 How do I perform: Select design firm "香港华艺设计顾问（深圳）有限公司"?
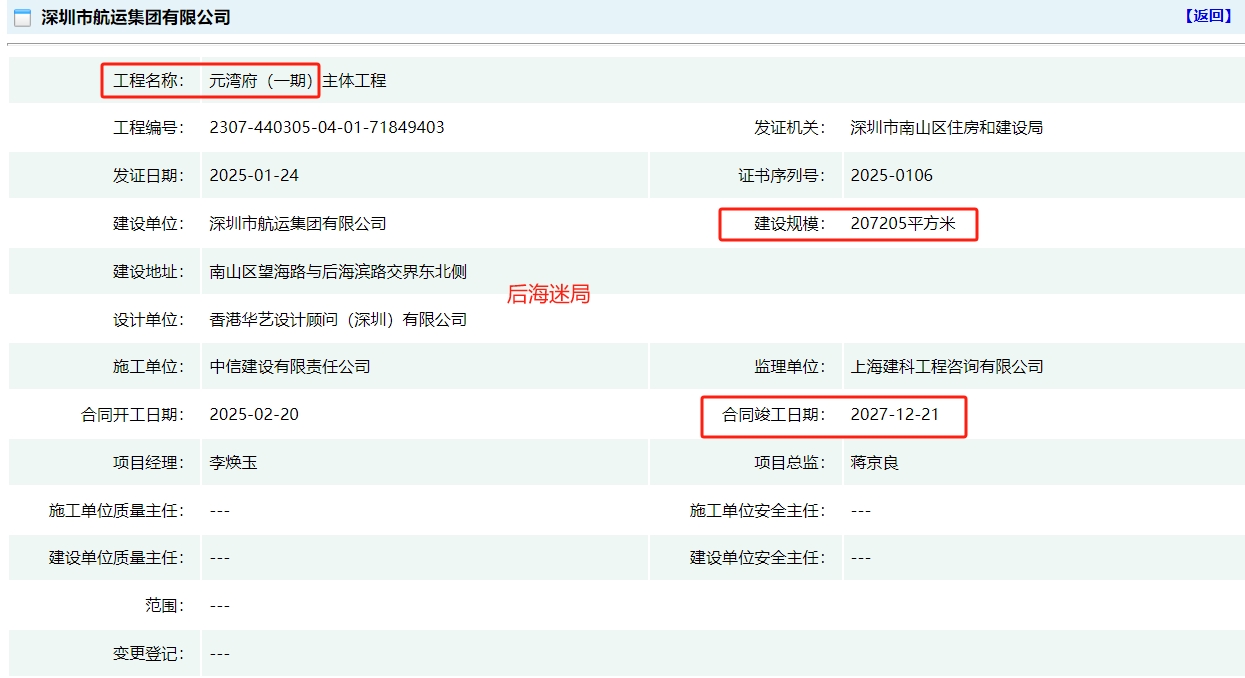[x=338, y=320]
